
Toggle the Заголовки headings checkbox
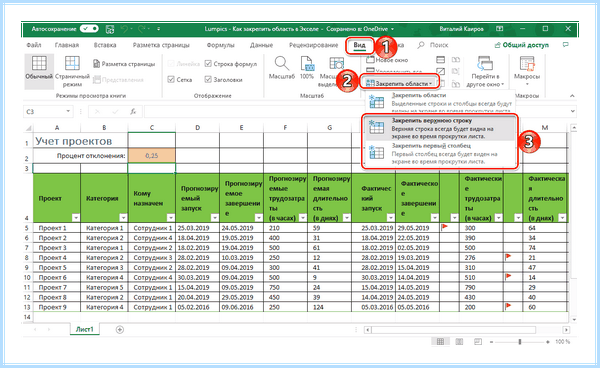(208, 80)
